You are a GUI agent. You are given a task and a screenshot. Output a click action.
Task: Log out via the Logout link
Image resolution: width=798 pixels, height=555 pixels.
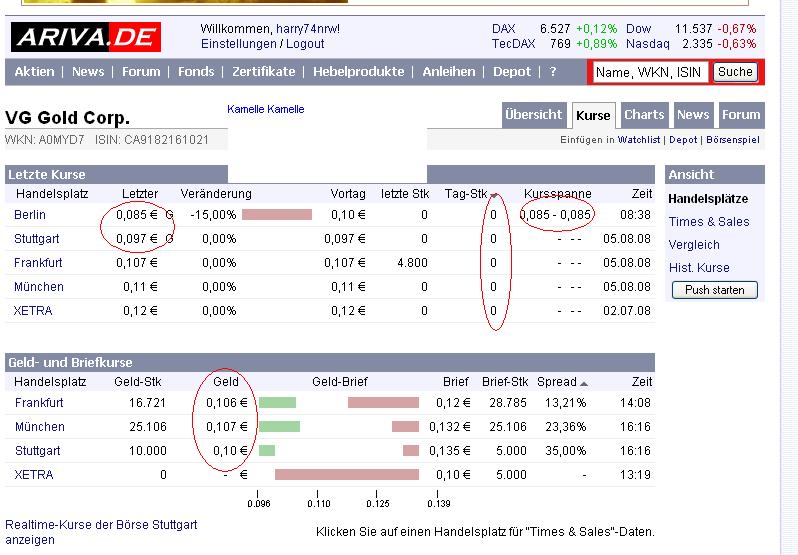(x=305, y=44)
